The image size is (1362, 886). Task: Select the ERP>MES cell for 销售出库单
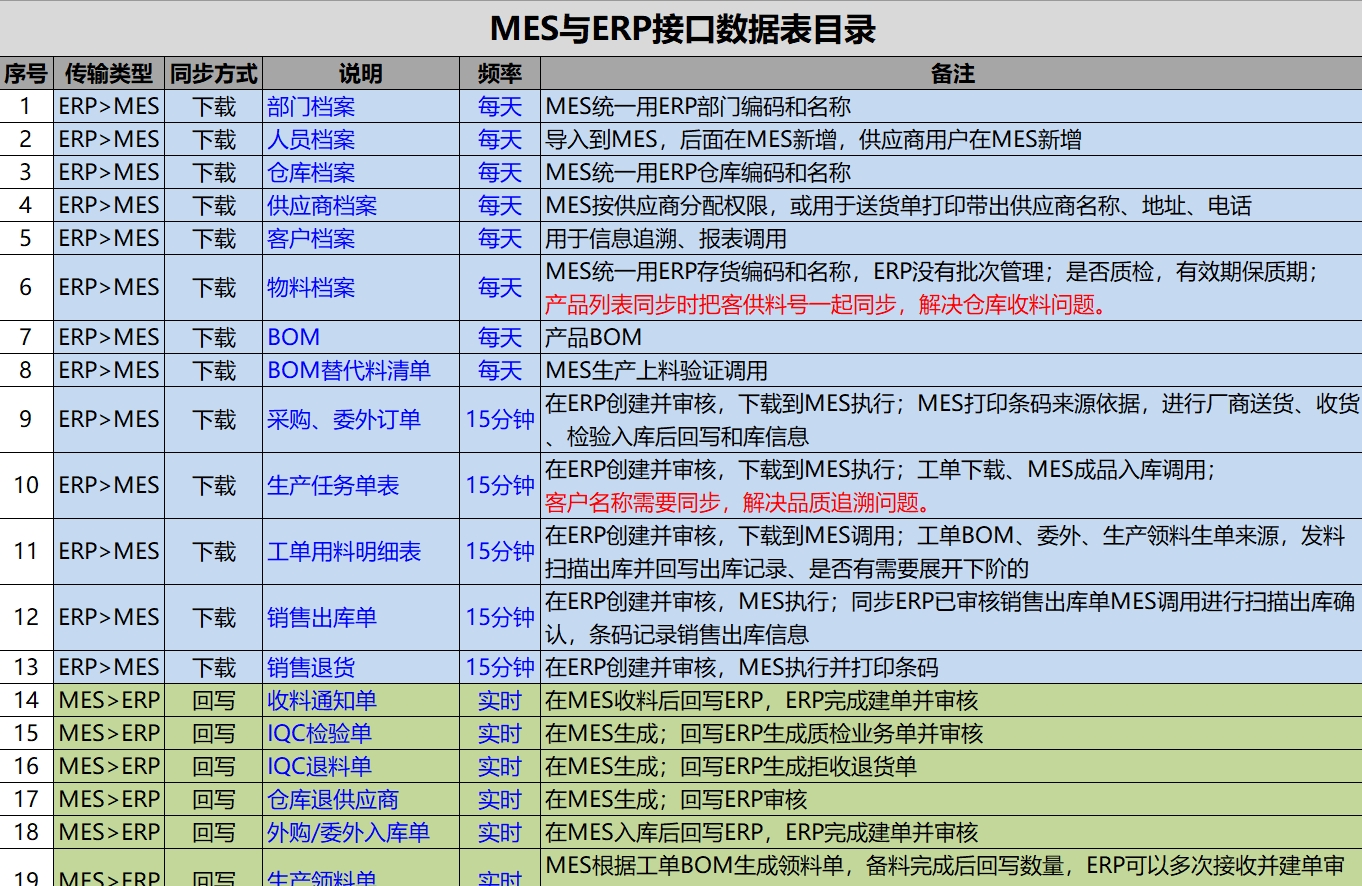108,617
